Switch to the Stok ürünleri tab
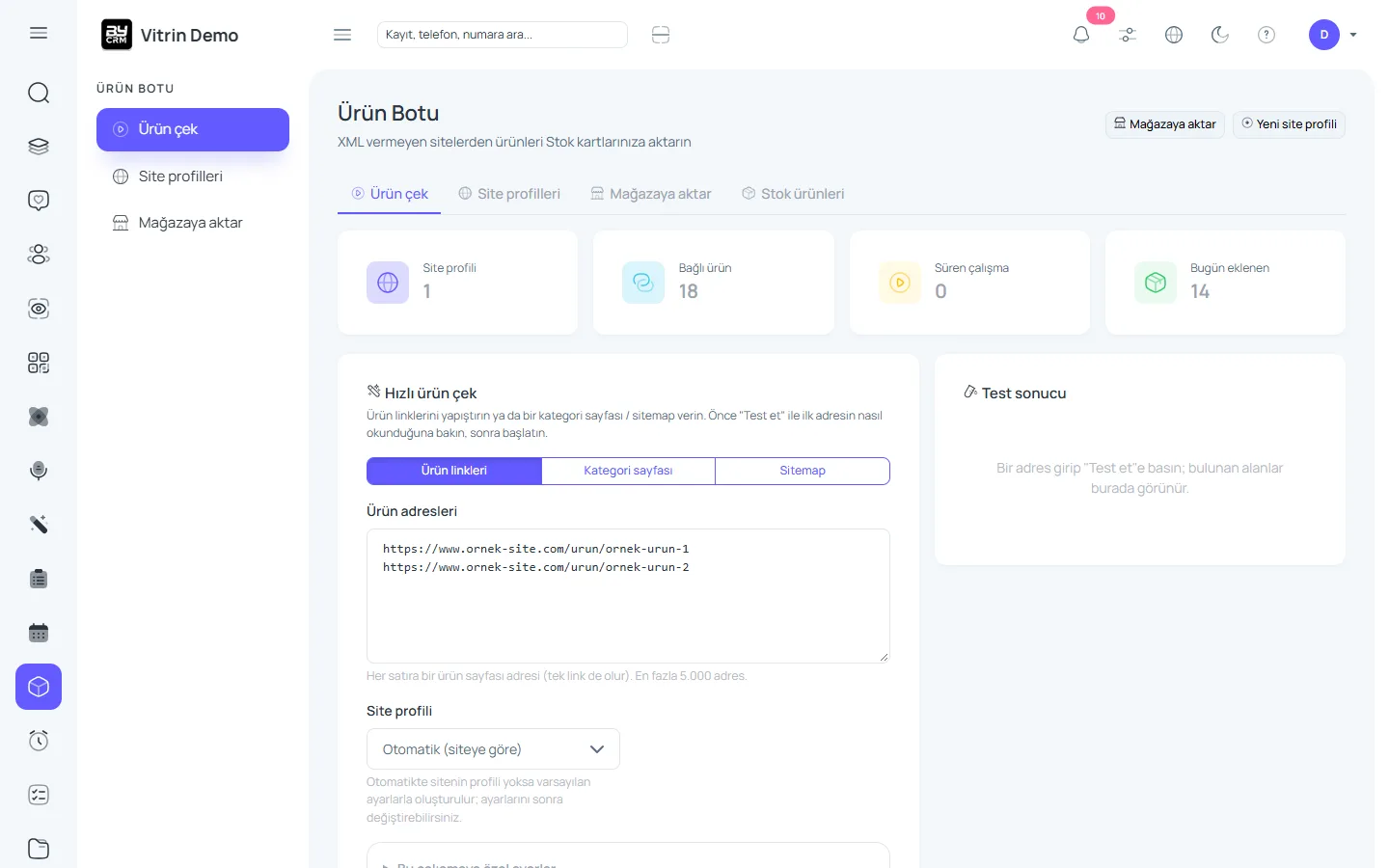 point(793,194)
